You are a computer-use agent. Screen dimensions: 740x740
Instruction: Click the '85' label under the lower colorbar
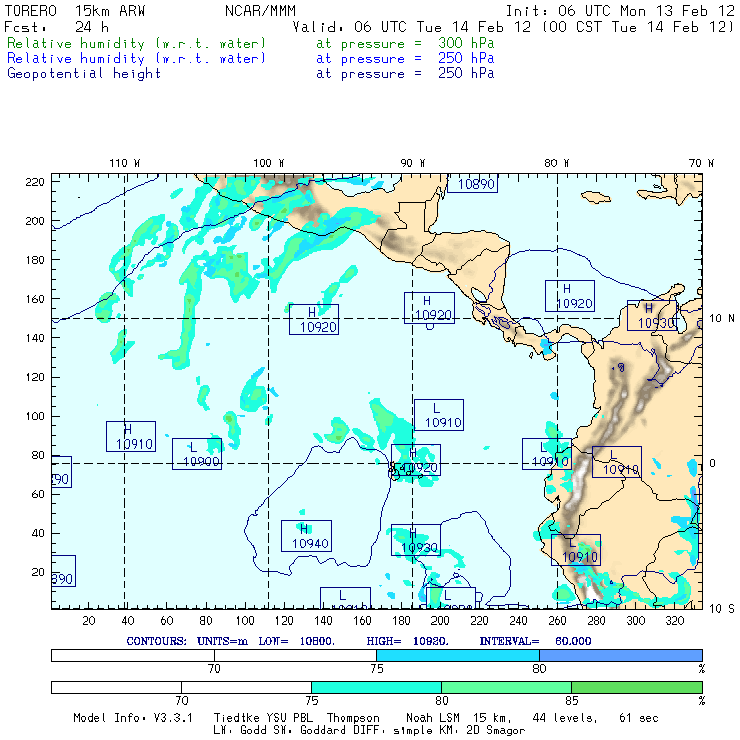tap(572, 700)
